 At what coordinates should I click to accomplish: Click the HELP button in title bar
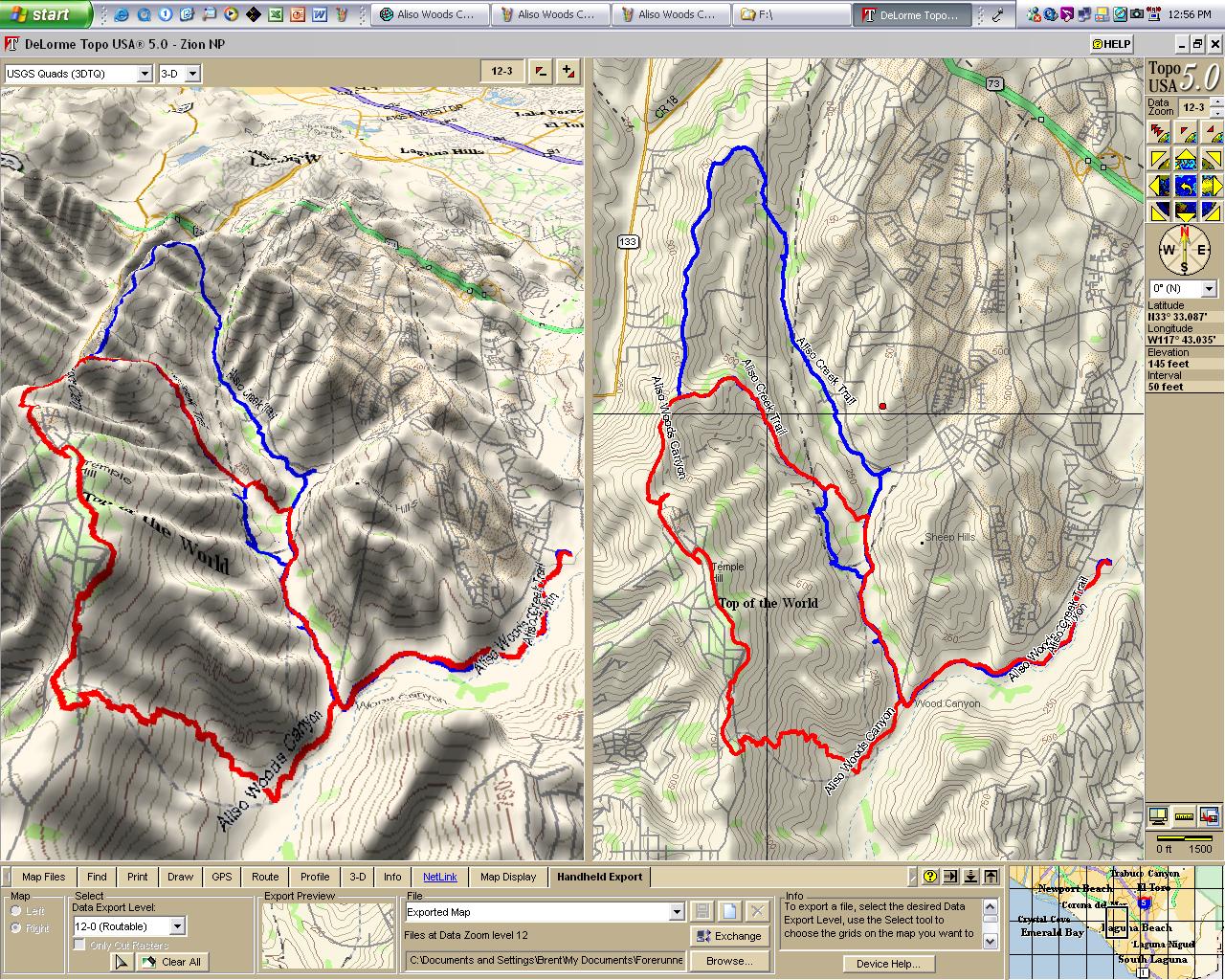(1112, 44)
